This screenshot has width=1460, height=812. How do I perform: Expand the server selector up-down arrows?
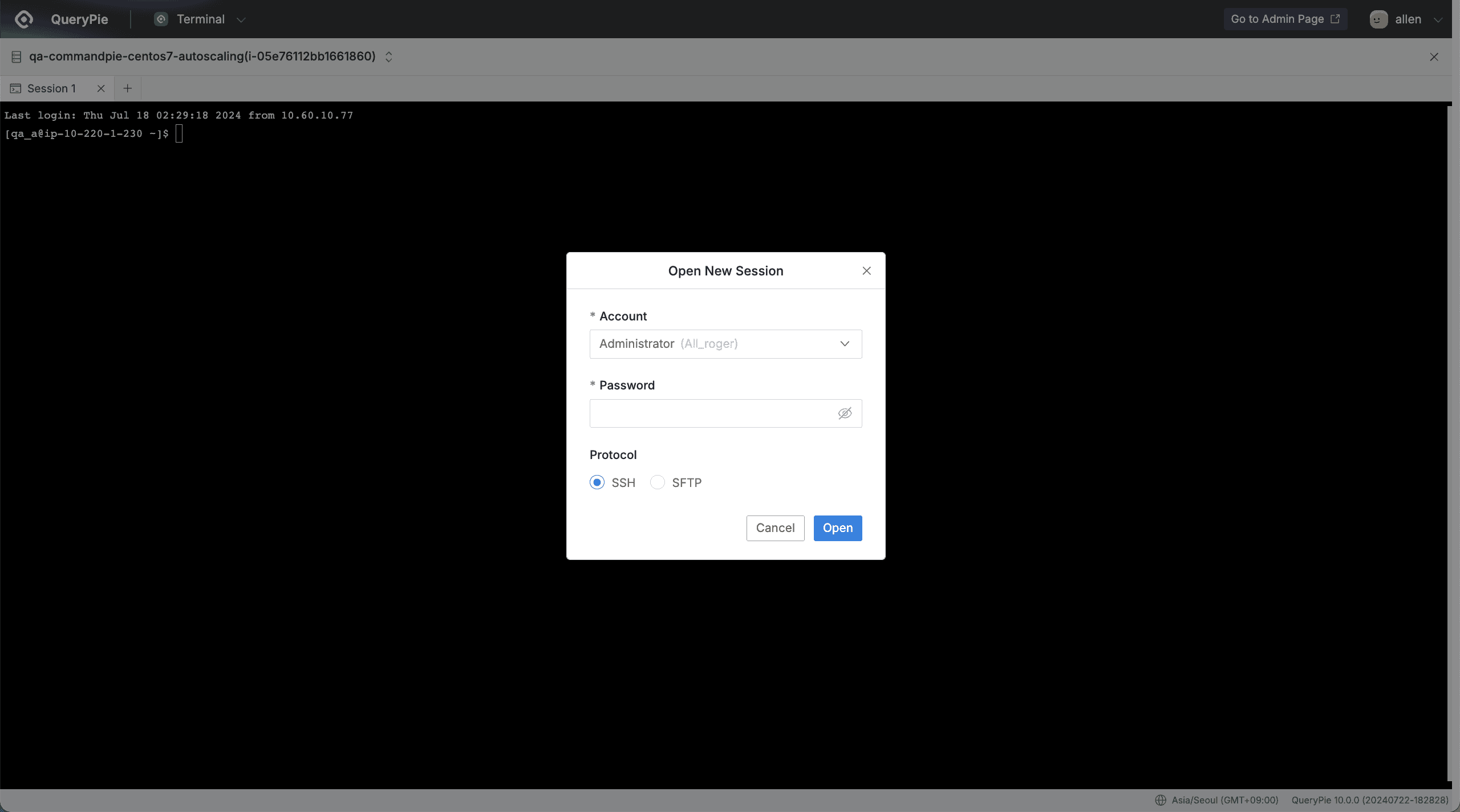click(x=388, y=56)
